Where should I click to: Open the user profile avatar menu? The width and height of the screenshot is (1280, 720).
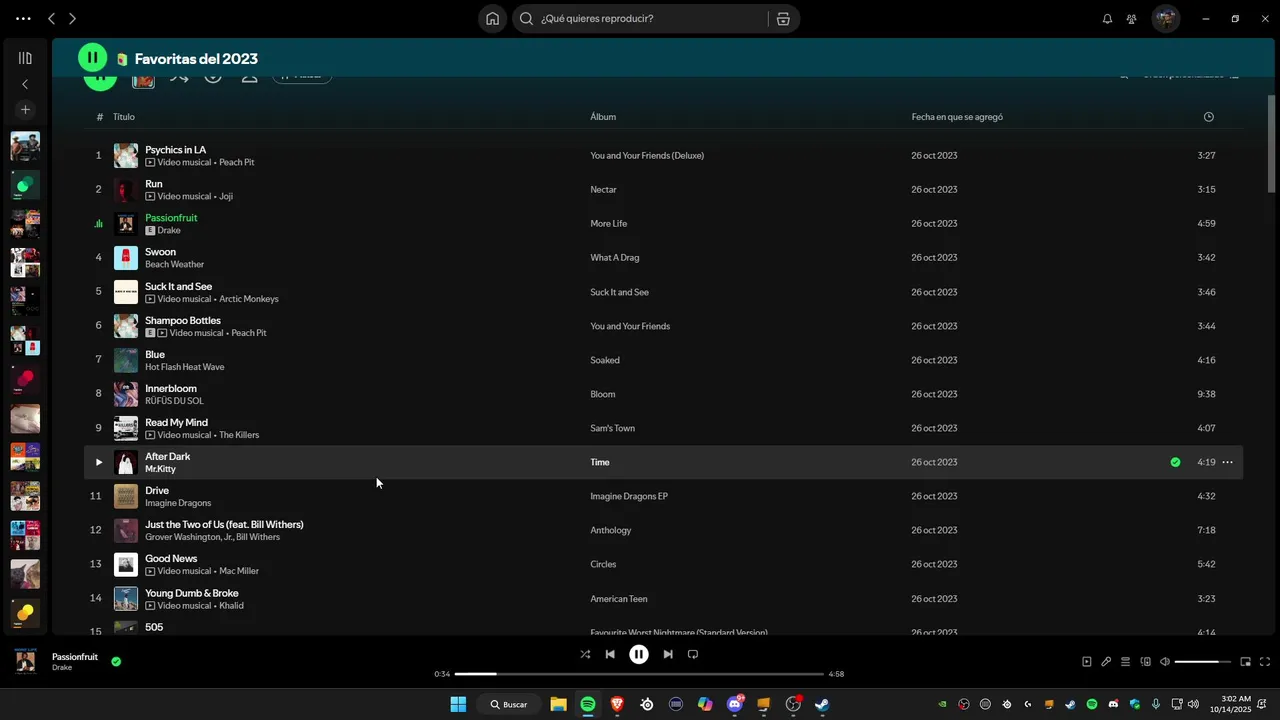click(1166, 18)
